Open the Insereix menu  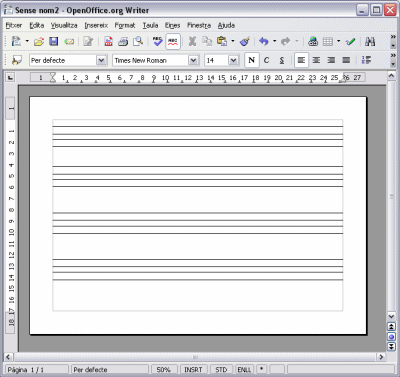pos(96,25)
